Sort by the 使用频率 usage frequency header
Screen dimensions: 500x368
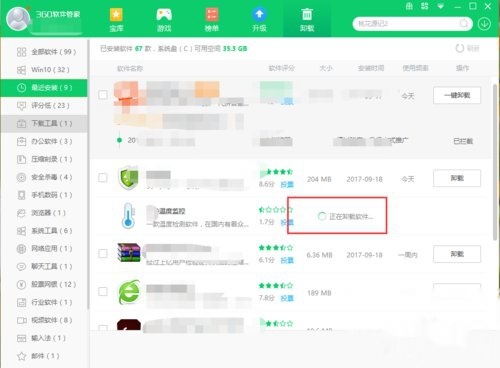tap(415, 68)
